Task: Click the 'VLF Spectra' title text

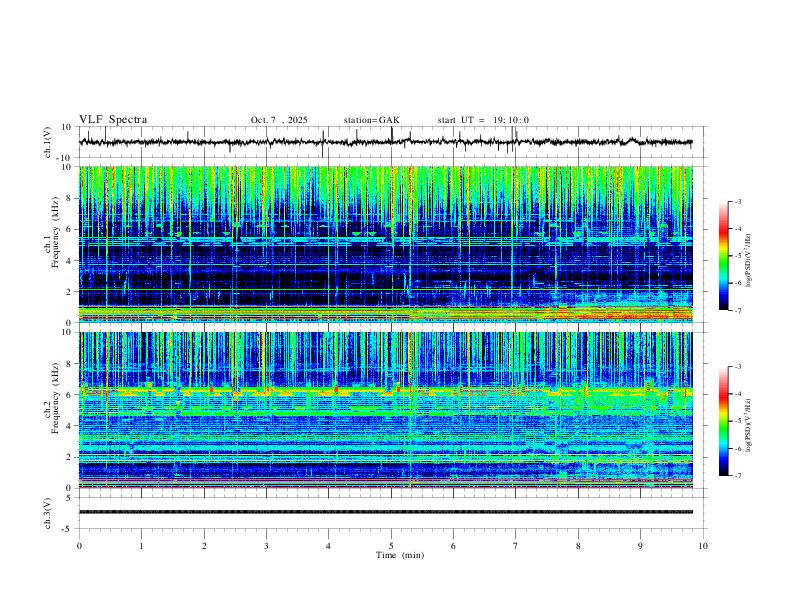Action: 113,120
